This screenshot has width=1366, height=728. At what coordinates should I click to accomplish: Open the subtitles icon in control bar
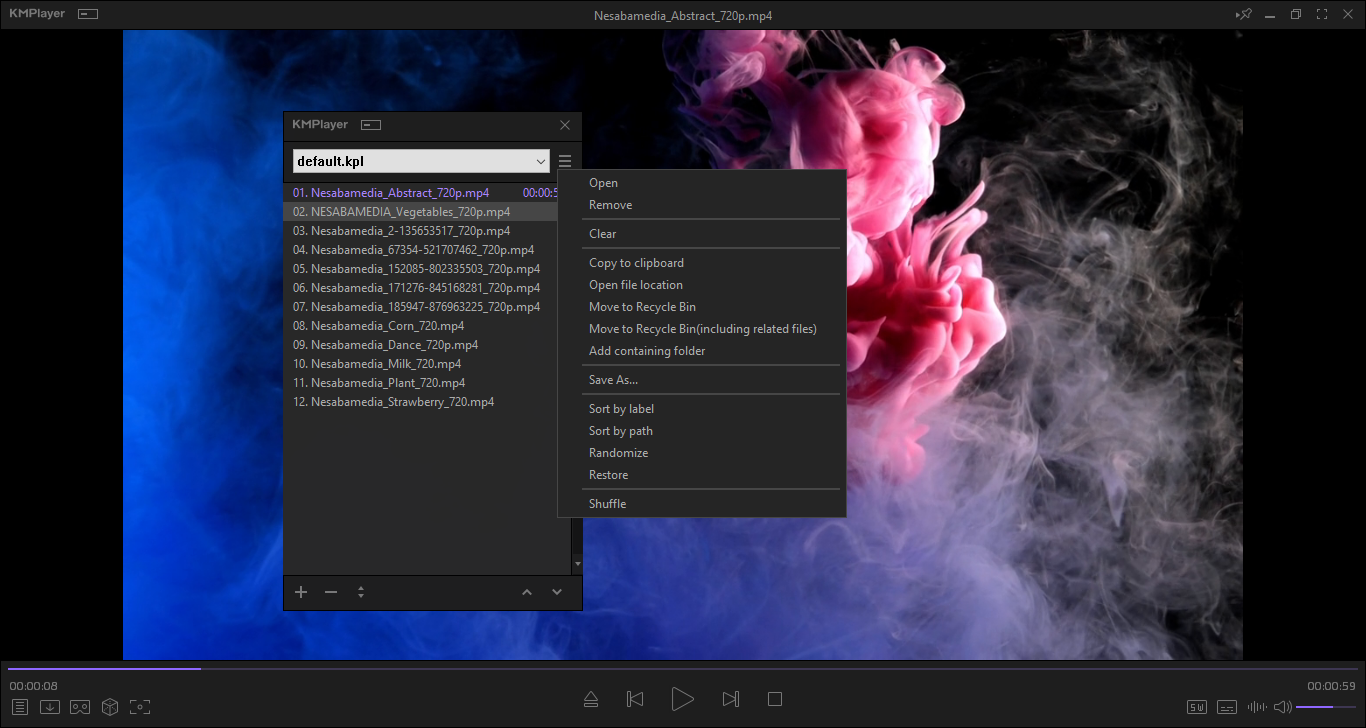(x=1227, y=707)
